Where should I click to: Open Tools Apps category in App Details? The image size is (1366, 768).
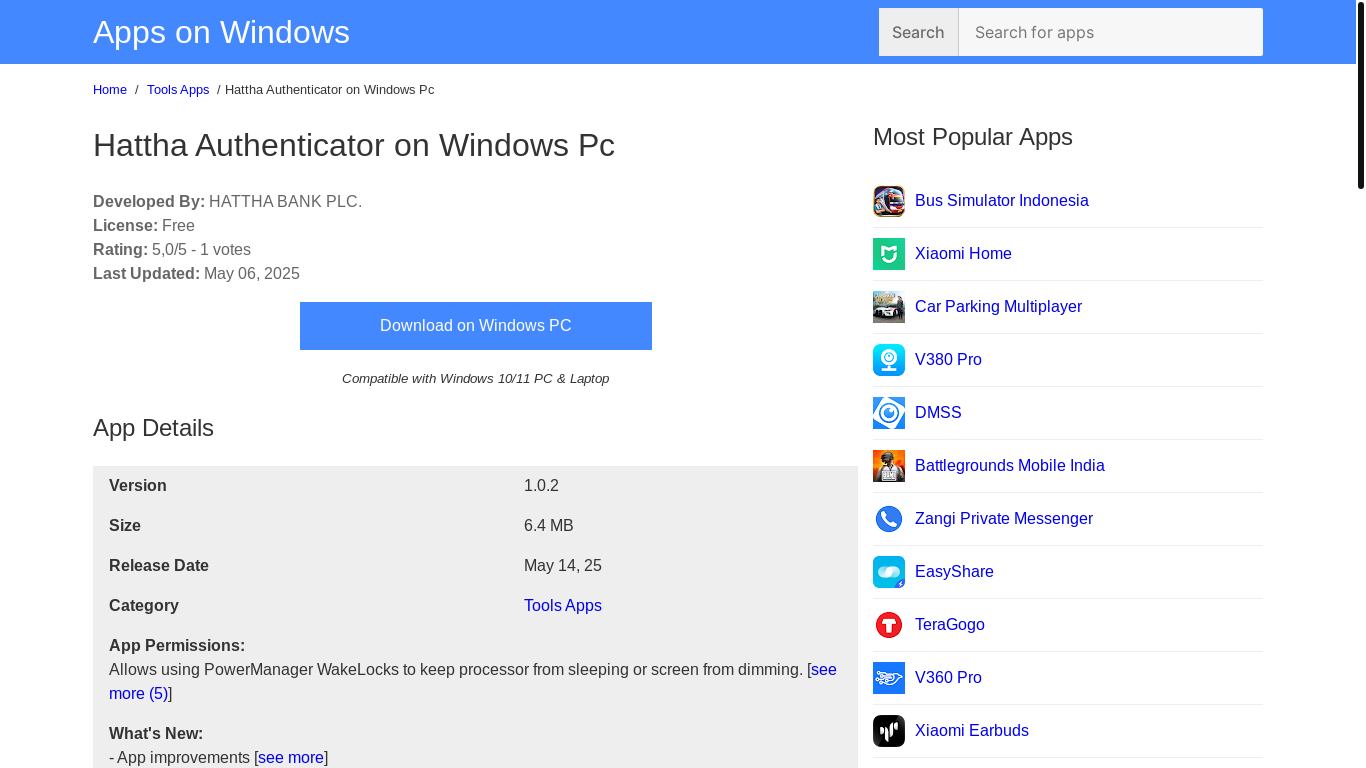pyautogui.click(x=563, y=606)
